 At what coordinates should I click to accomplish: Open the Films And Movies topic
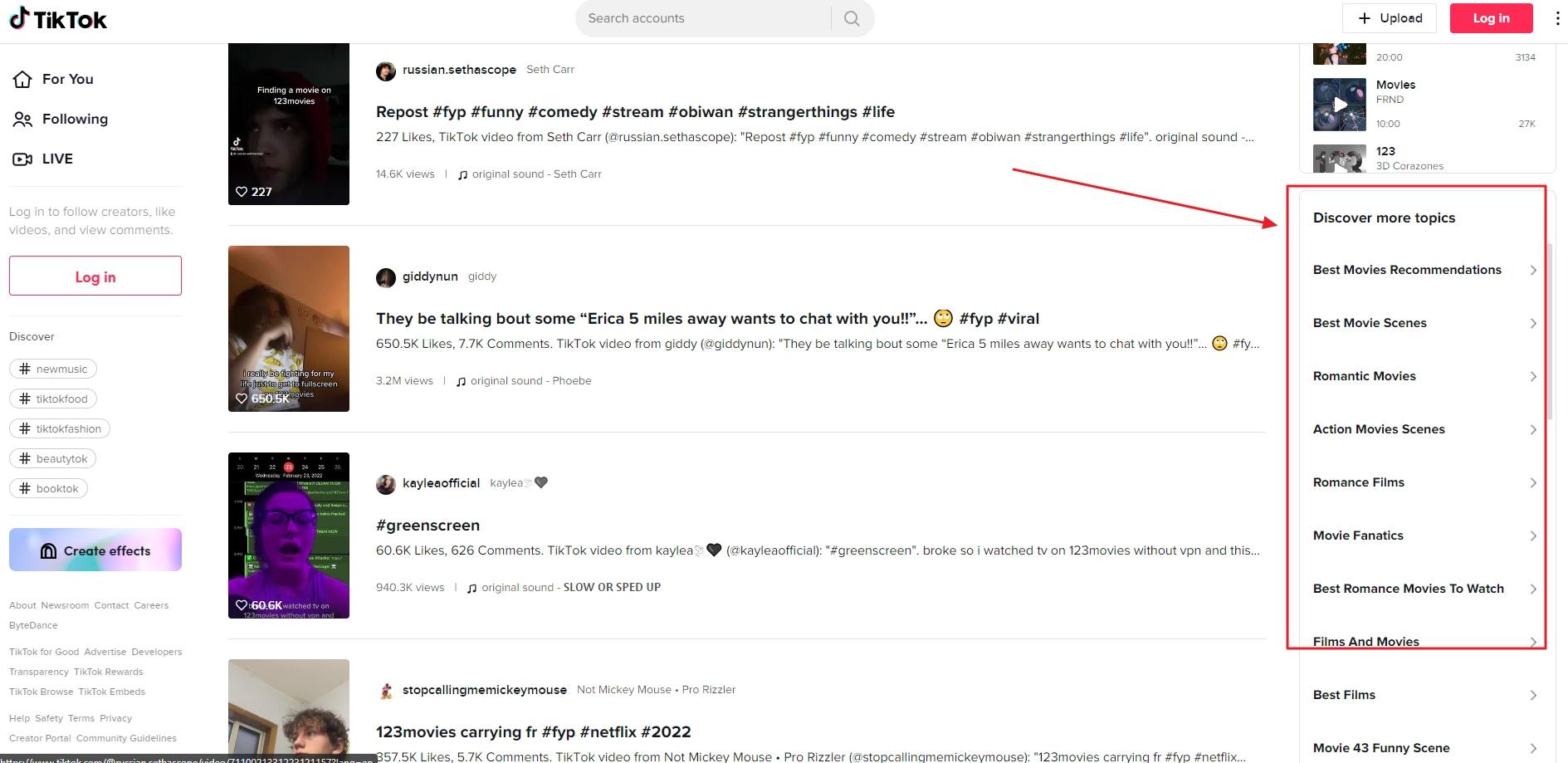click(x=1365, y=642)
